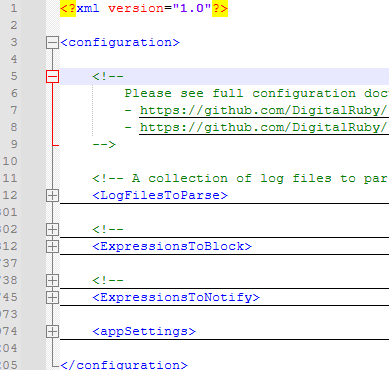
Task: Expand the folded comment above ExpressionsToBlock
Action: coord(52,229)
